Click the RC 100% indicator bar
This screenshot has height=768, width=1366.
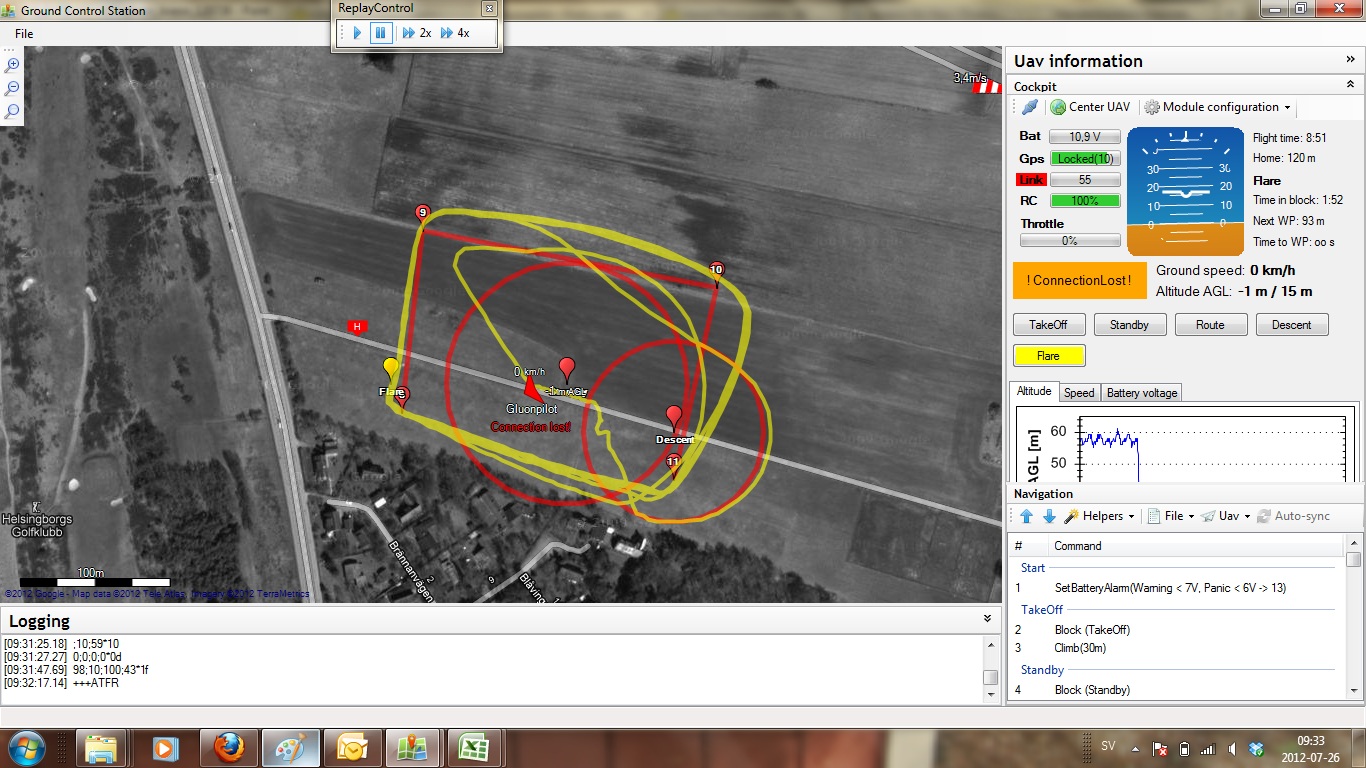1085,201
